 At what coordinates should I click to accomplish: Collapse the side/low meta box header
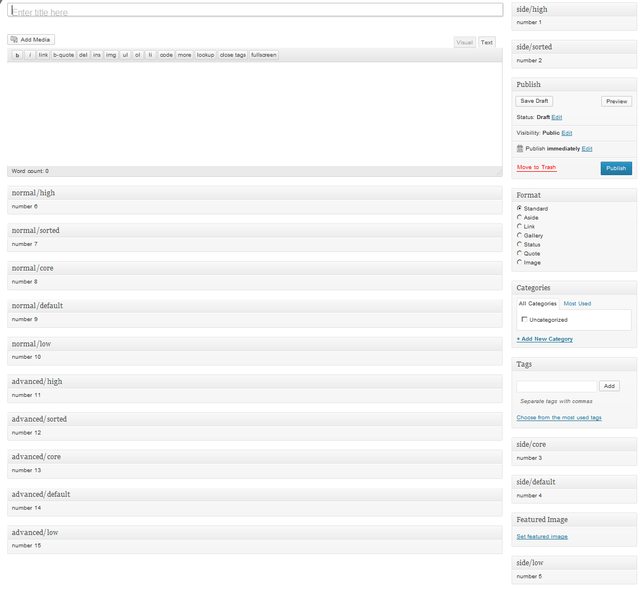pos(574,563)
